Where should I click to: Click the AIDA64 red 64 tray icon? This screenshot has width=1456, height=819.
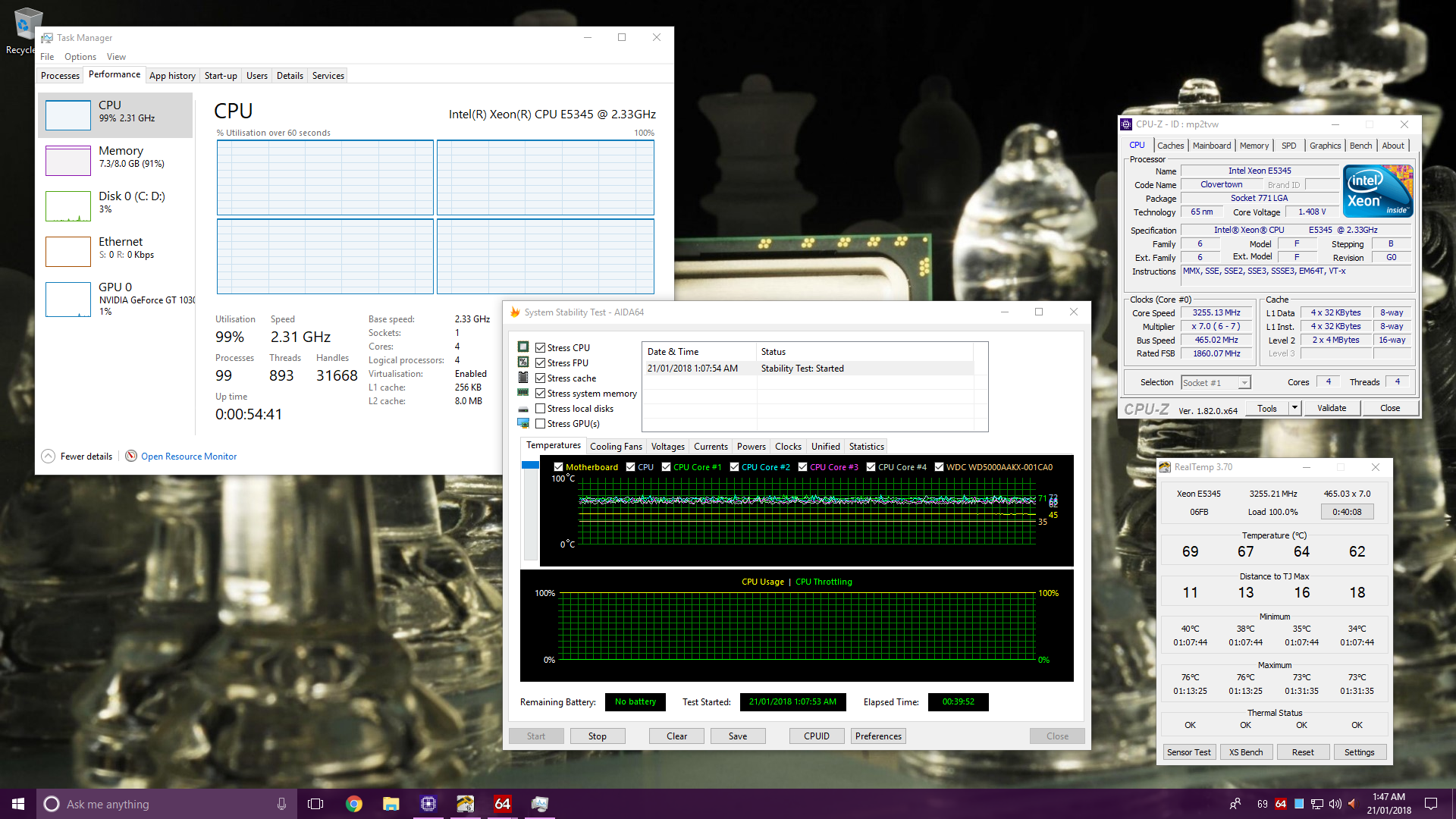1281,804
